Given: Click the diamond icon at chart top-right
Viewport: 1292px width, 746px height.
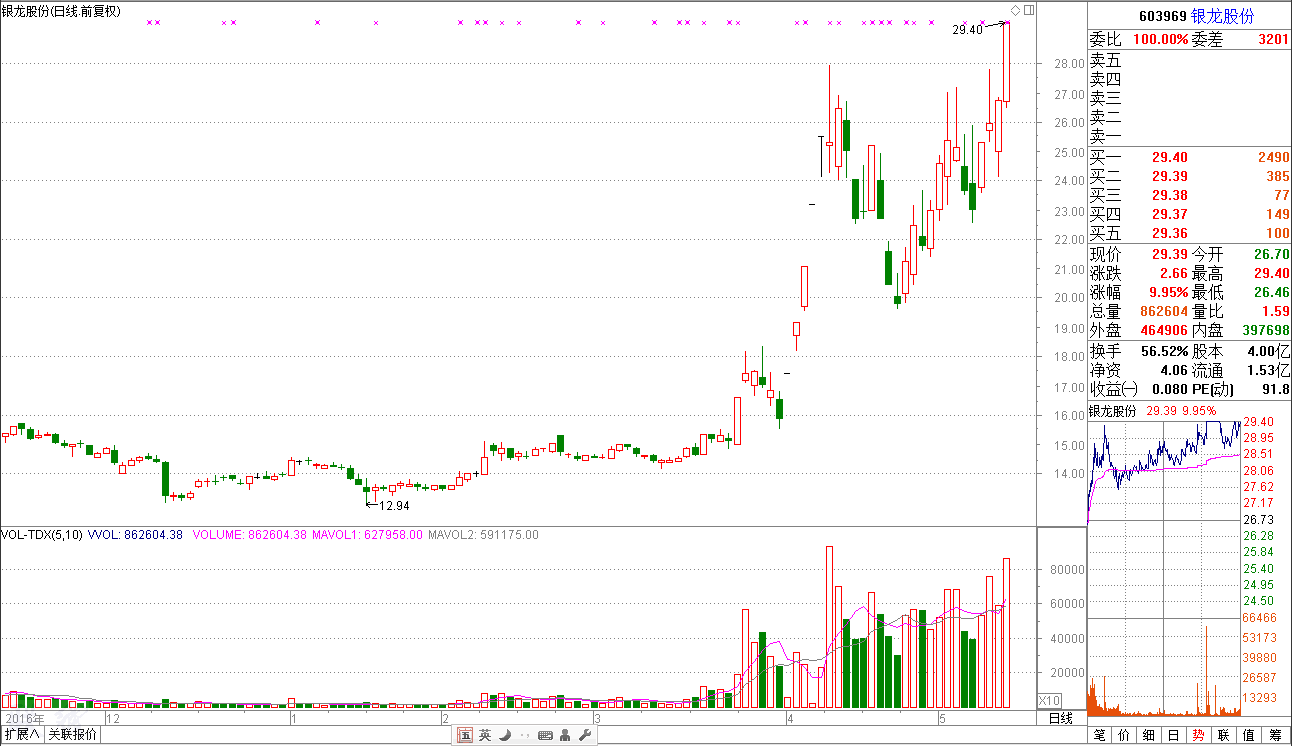Looking at the screenshot, I should click(1016, 10).
